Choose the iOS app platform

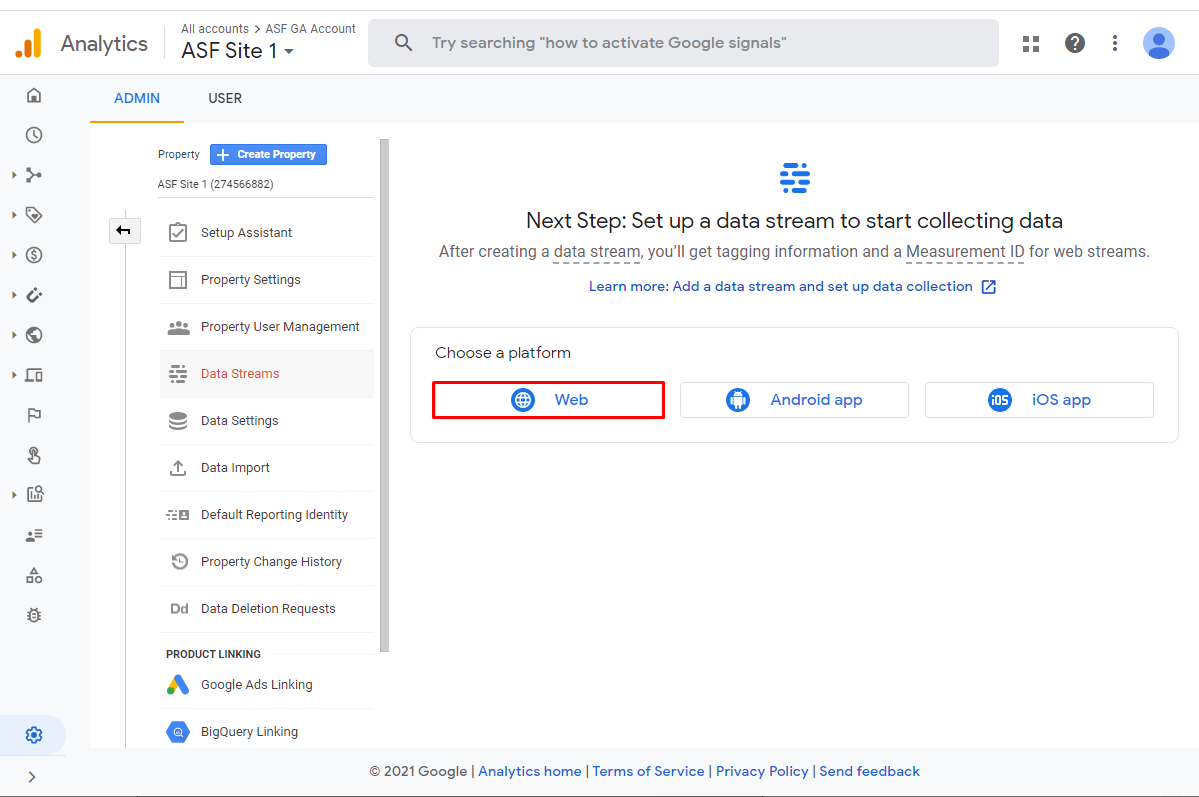coord(1039,400)
